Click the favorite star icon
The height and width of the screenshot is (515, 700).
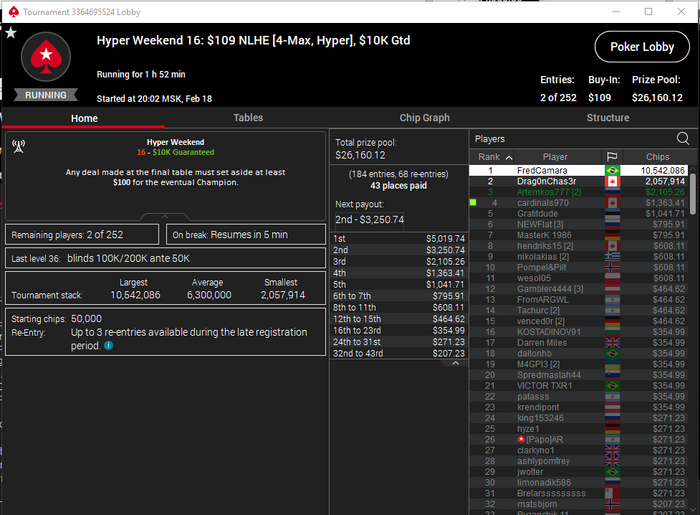[x=11, y=33]
